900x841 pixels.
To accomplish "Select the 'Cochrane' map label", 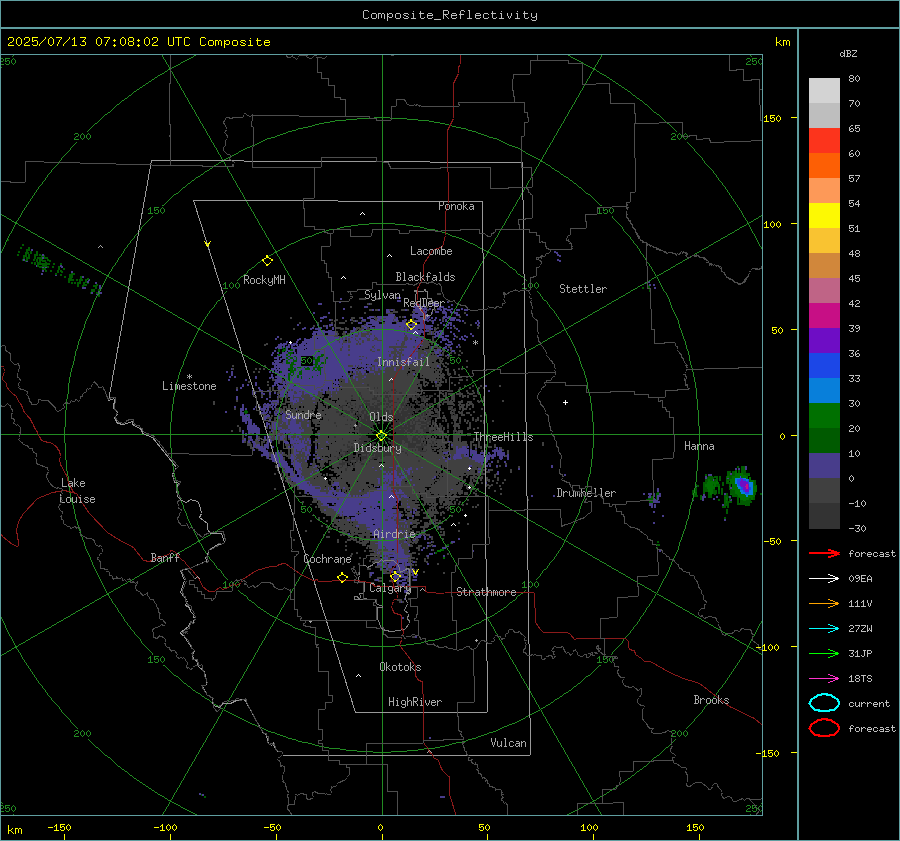I will pos(327,559).
